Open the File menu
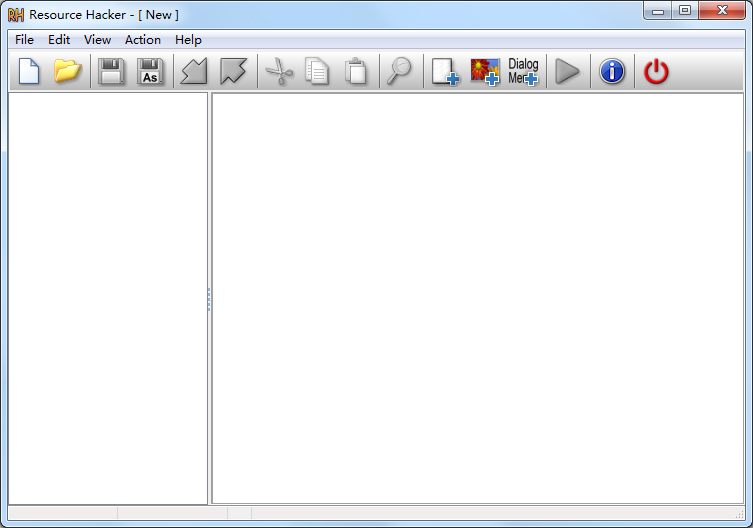Image resolution: width=753 pixels, height=528 pixels. click(24, 40)
